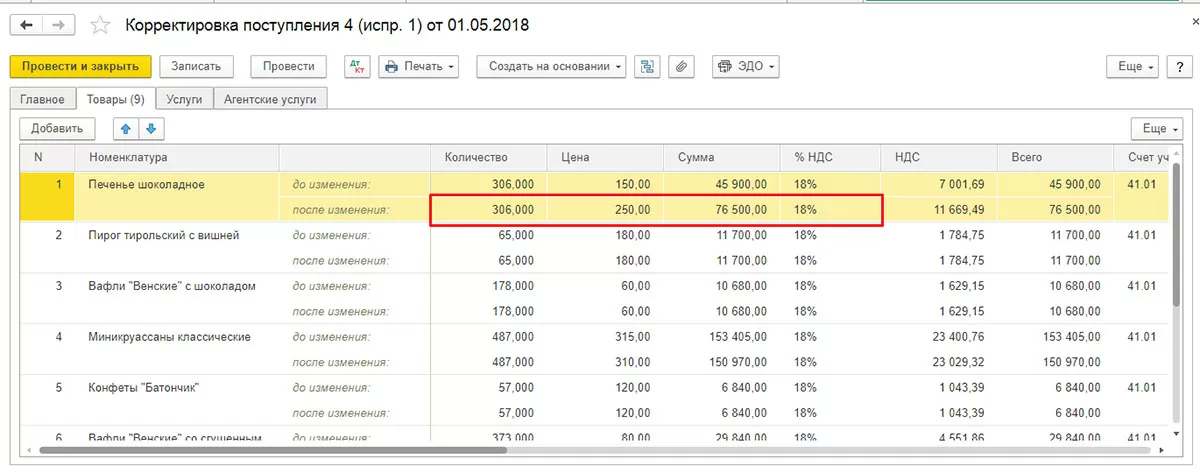Click Добавить to add a row
The height and width of the screenshot is (466, 1200).
[57, 129]
